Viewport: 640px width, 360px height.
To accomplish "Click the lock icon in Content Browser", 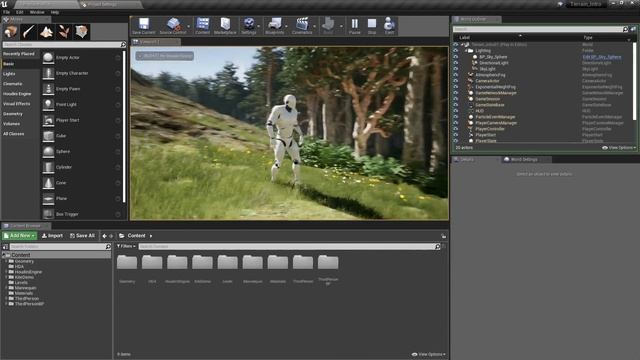I will pyautogui.click(x=443, y=236).
